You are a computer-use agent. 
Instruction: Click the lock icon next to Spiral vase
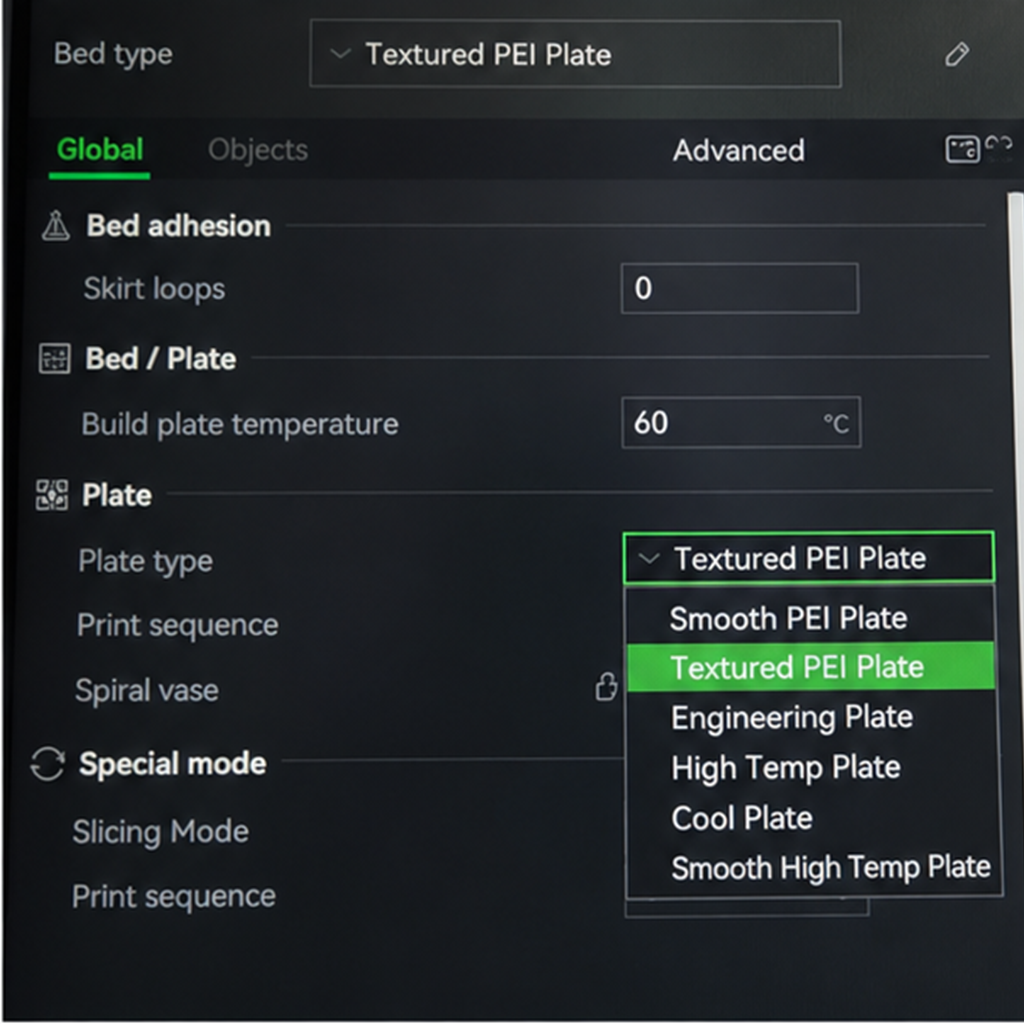606,687
